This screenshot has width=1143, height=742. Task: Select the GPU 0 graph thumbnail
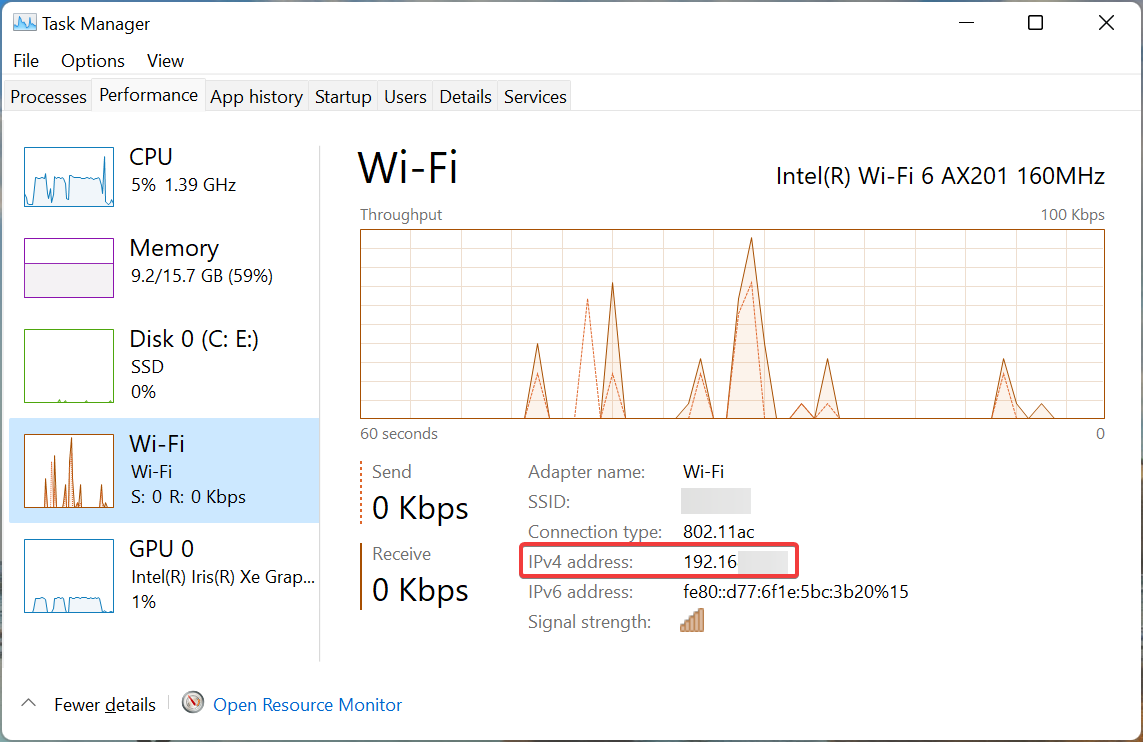69,576
